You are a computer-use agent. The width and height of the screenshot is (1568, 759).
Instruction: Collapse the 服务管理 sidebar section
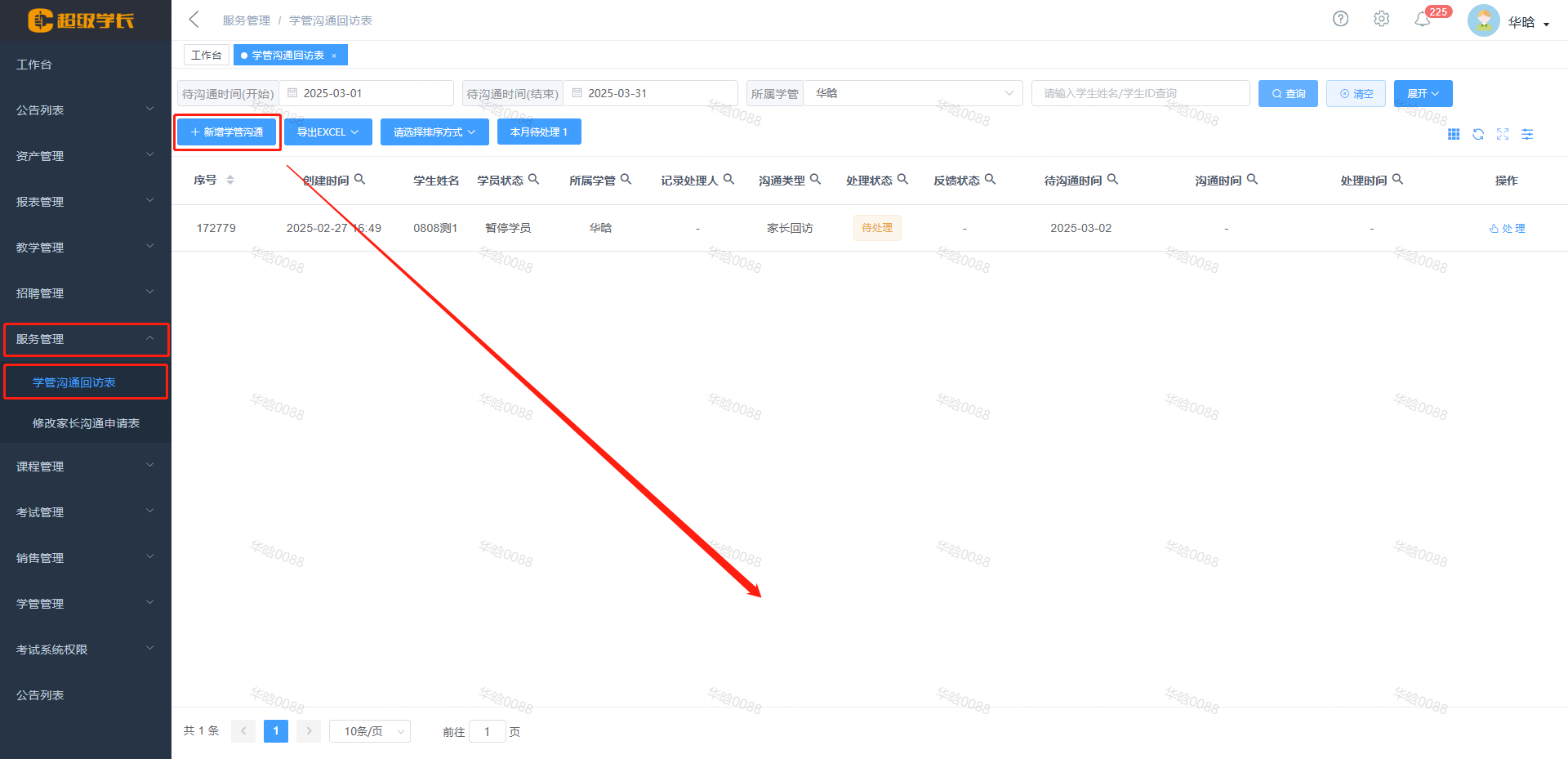point(86,339)
